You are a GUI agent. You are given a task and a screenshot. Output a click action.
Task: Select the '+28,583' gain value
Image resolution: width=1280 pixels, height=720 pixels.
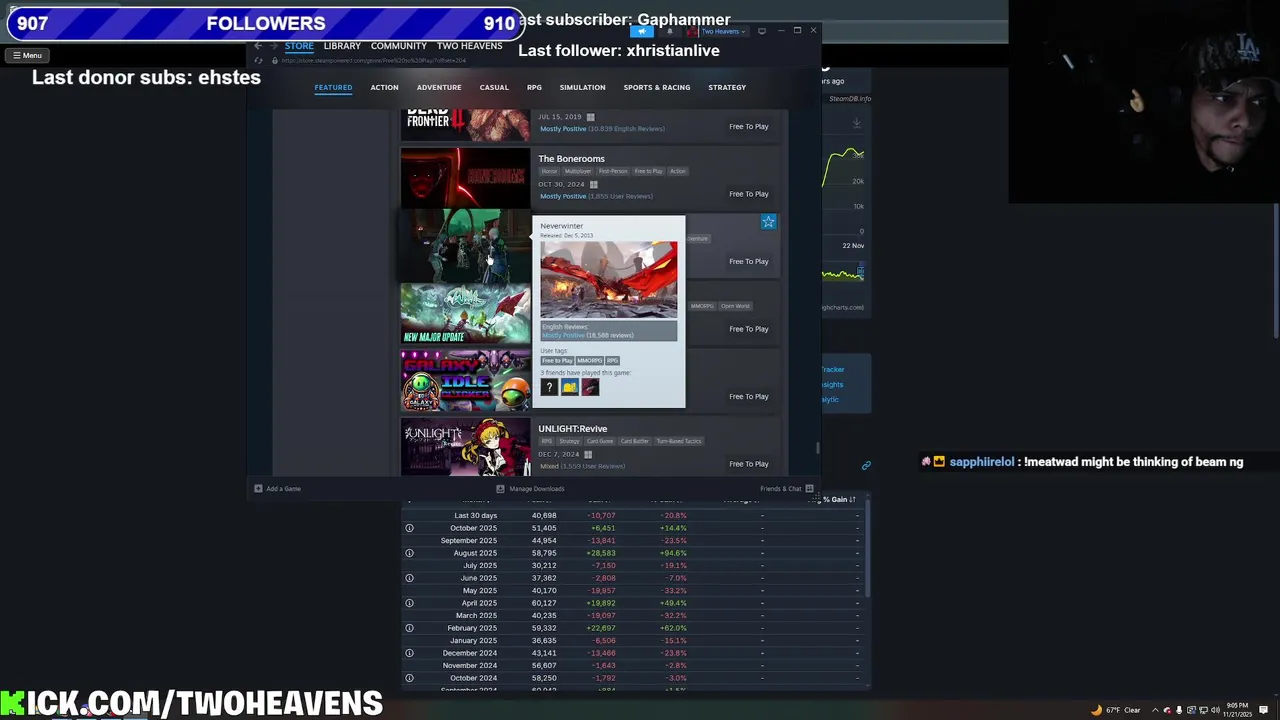(x=600, y=553)
